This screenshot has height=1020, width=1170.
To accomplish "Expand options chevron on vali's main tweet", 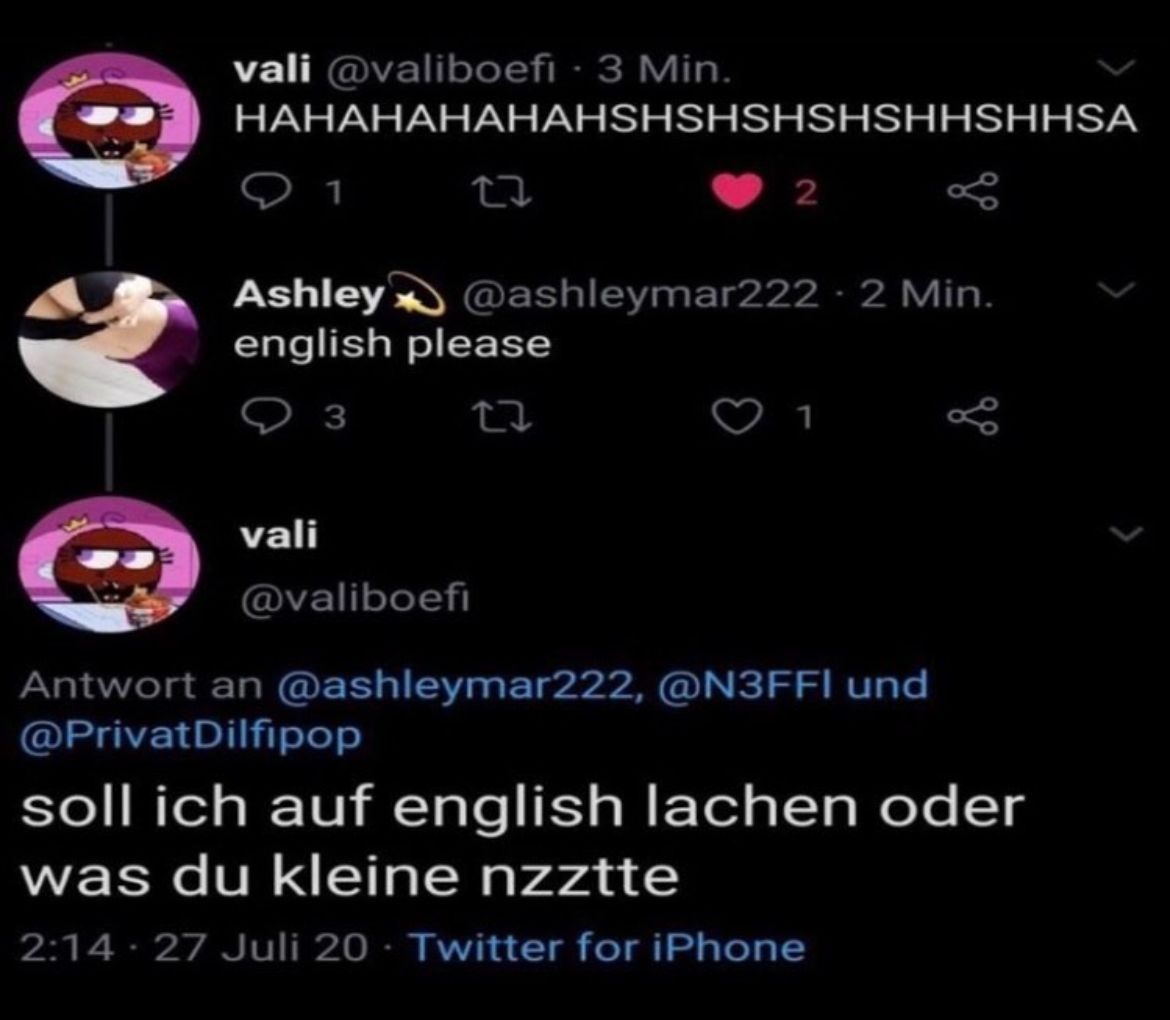I will click(1126, 533).
